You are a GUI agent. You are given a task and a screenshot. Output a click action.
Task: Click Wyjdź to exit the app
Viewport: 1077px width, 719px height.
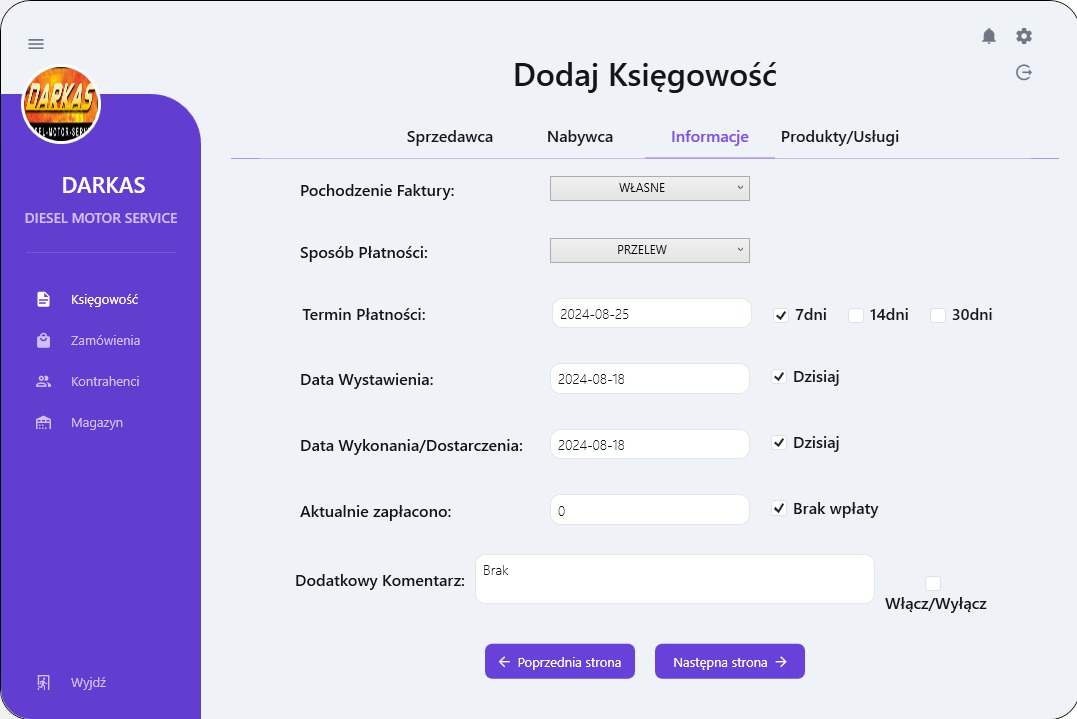[x=89, y=682]
